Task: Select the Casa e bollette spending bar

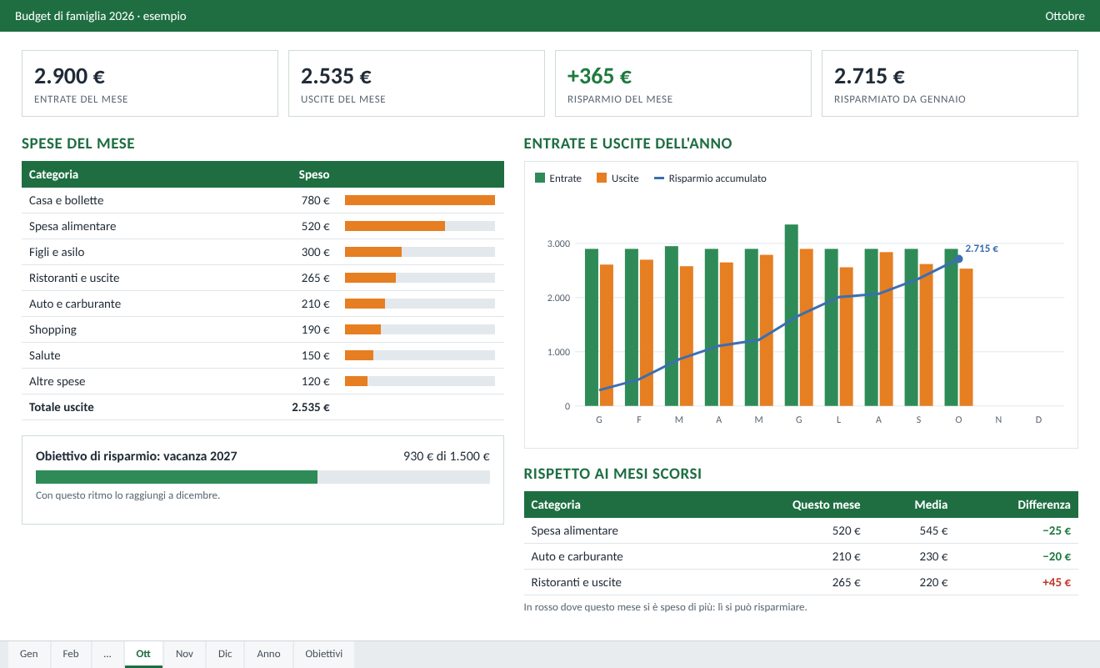Action: pyautogui.click(x=420, y=200)
